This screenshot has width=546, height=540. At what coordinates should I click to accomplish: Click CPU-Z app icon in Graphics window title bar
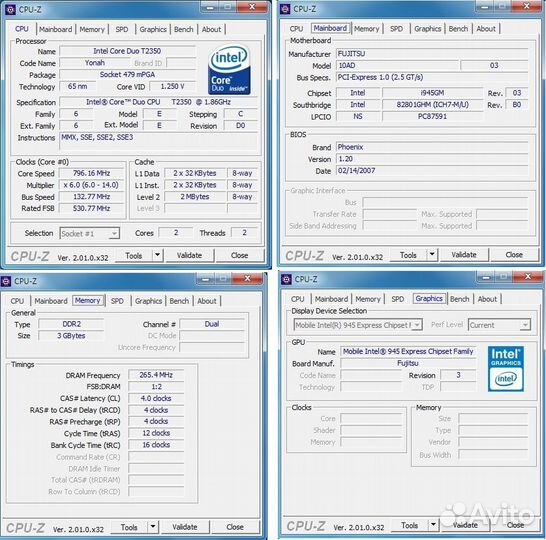287,279
